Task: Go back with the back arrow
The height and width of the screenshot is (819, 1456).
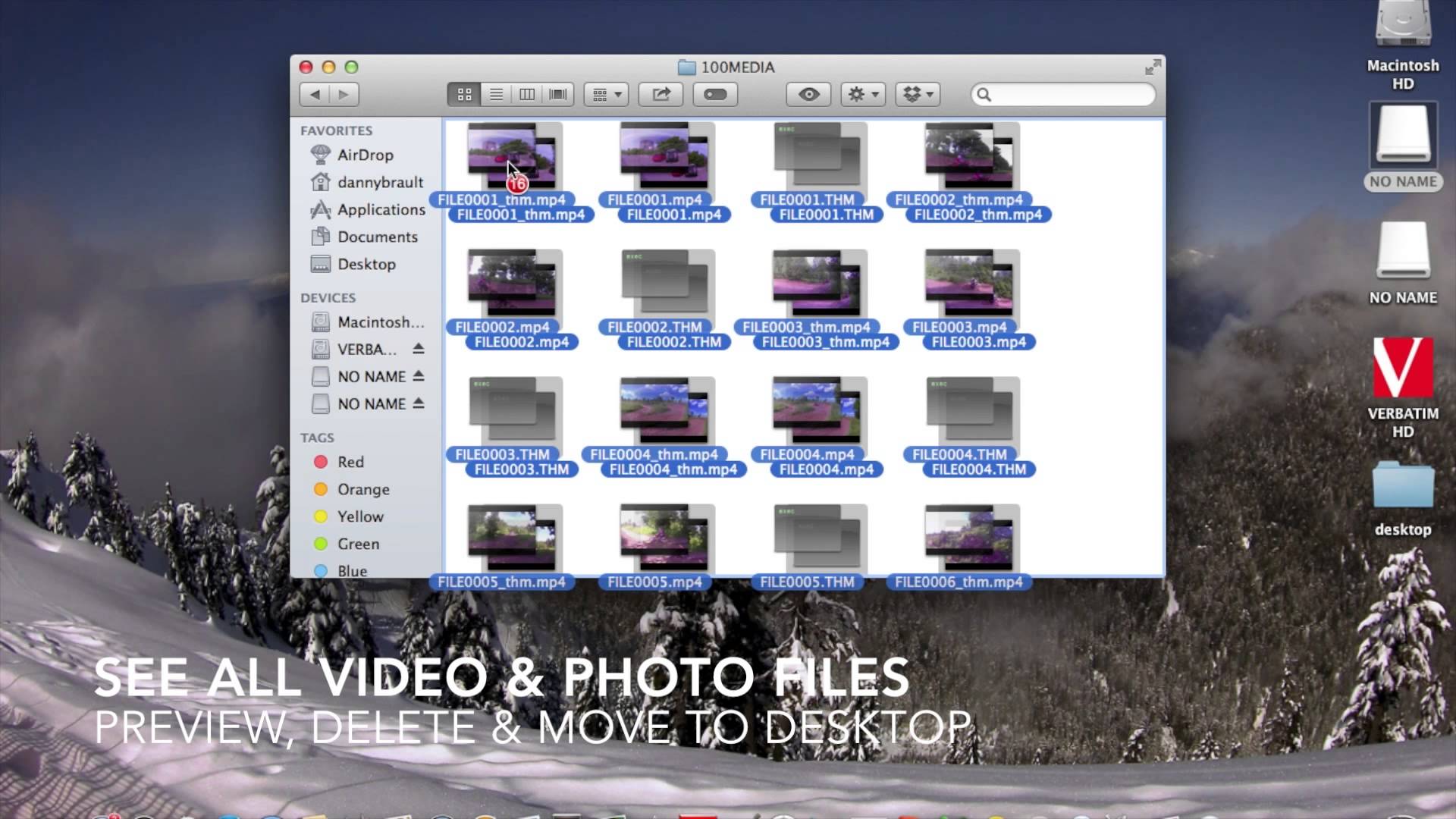Action: tap(315, 95)
